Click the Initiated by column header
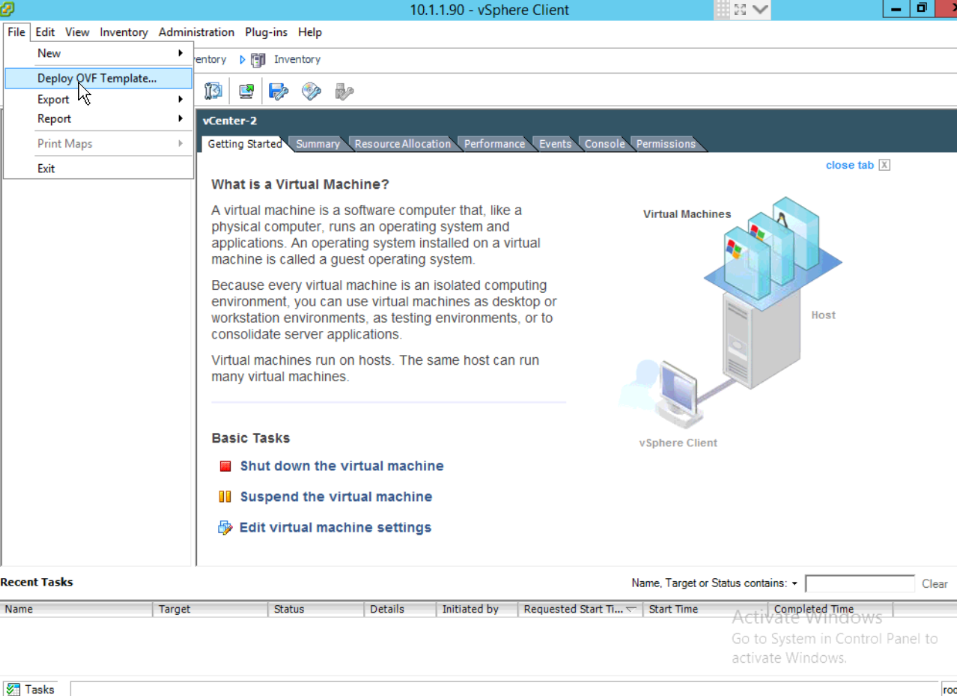 (477, 609)
